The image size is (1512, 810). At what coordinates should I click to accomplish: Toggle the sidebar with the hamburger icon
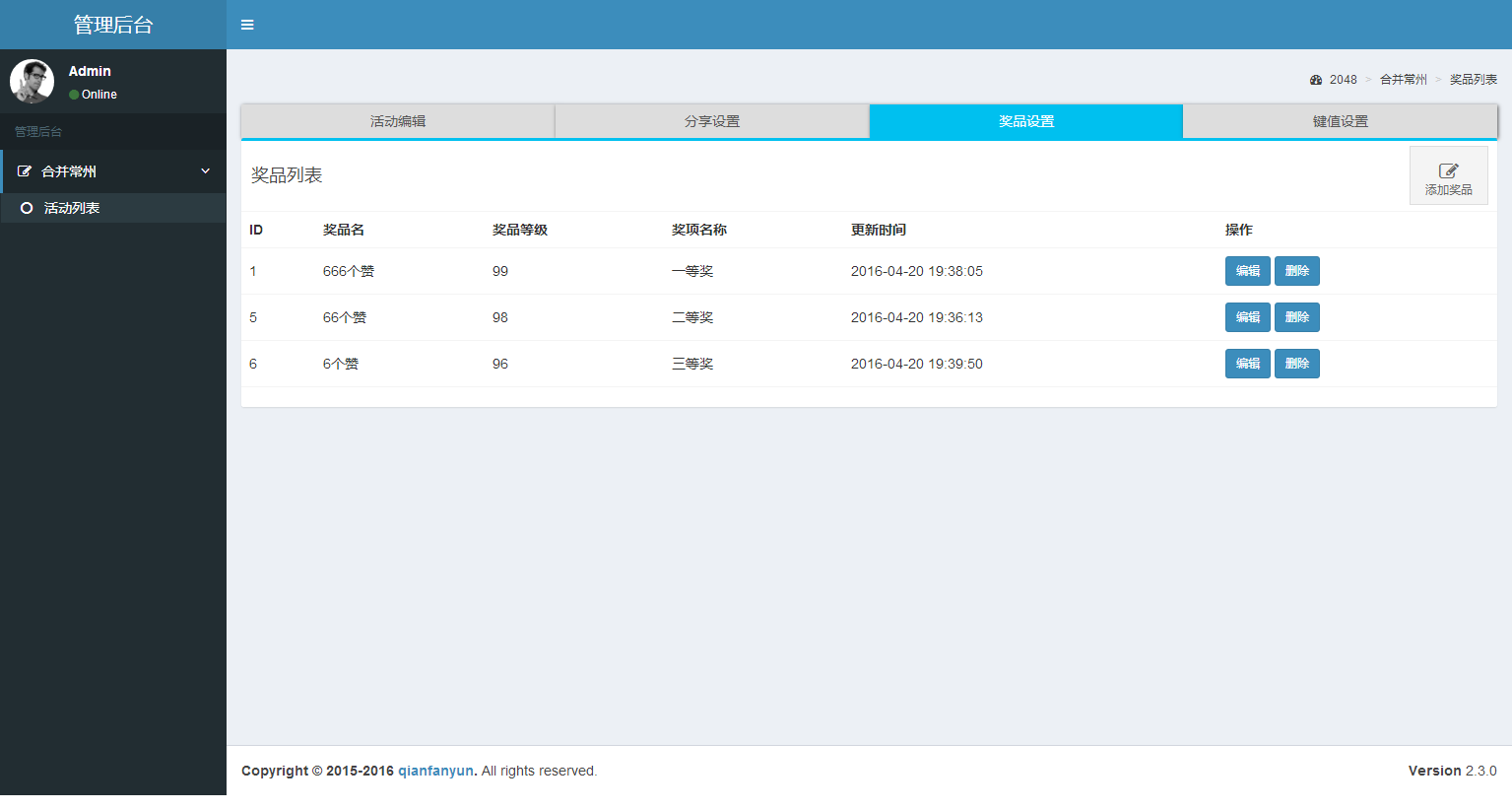click(247, 25)
